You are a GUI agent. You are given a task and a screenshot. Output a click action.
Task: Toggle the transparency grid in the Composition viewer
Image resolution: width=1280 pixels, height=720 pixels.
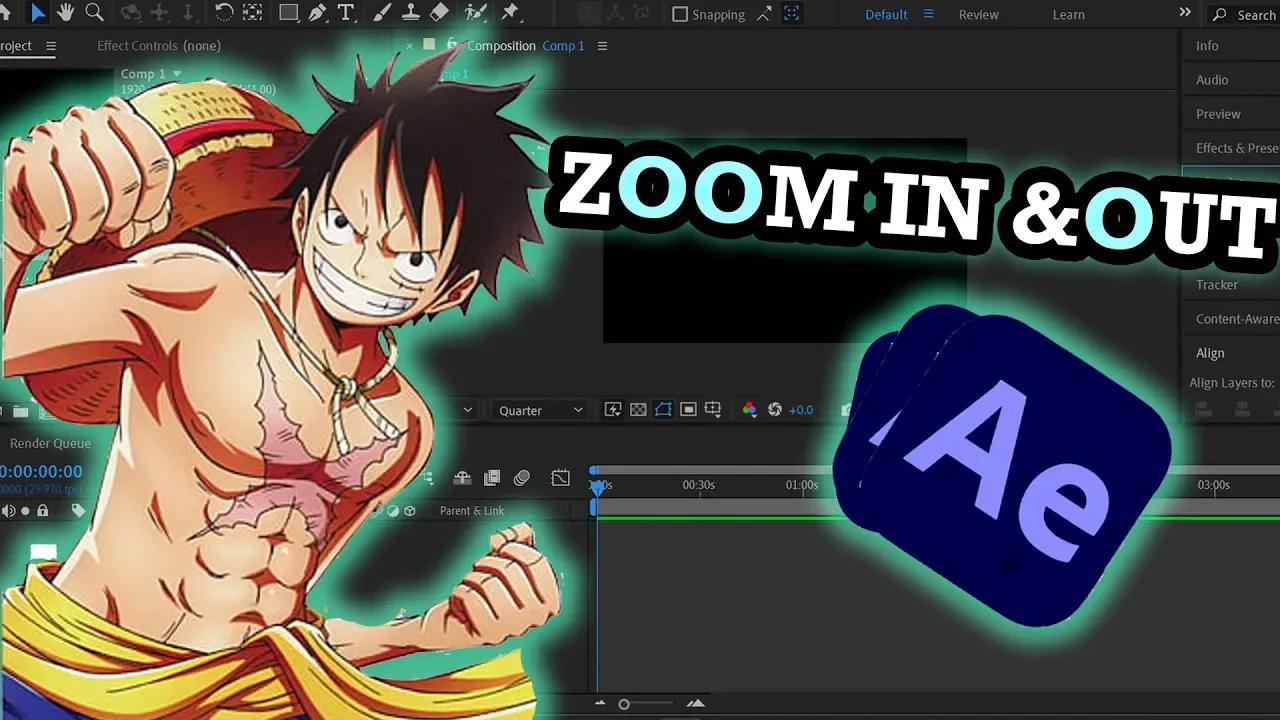click(x=637, y=409)
